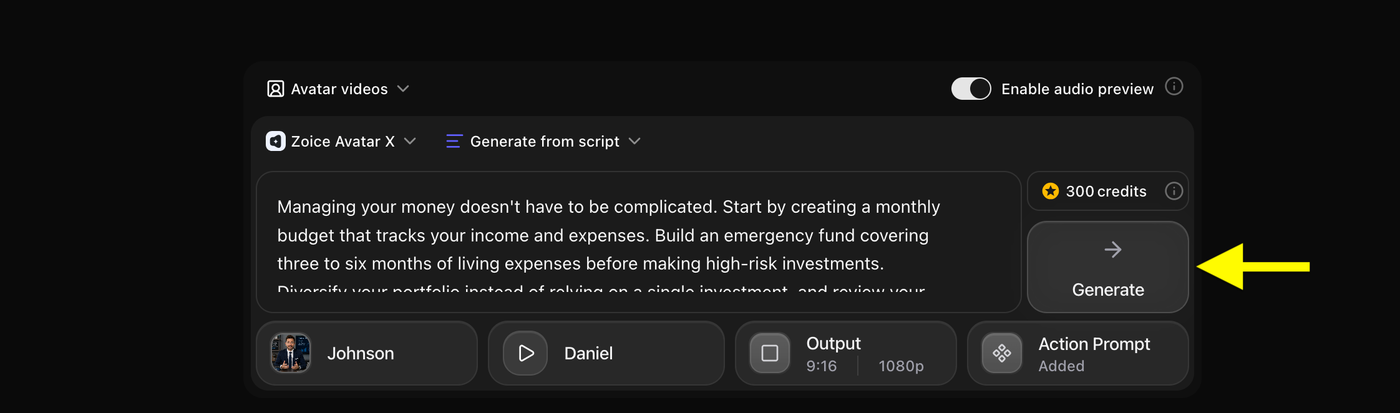
Task: Click the Avatar videos person icon
Action: [x=275, y=89]
